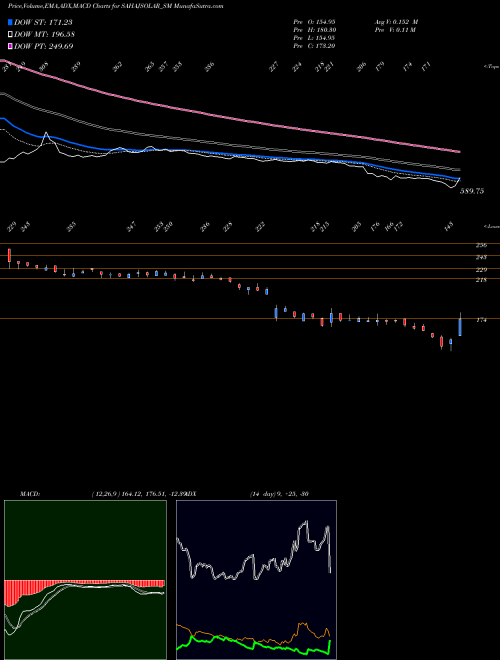The height and width of the screenshot is (660, 500).
Task: Click the white DOW MT legend swatch
Action: (x=10, y=35)
